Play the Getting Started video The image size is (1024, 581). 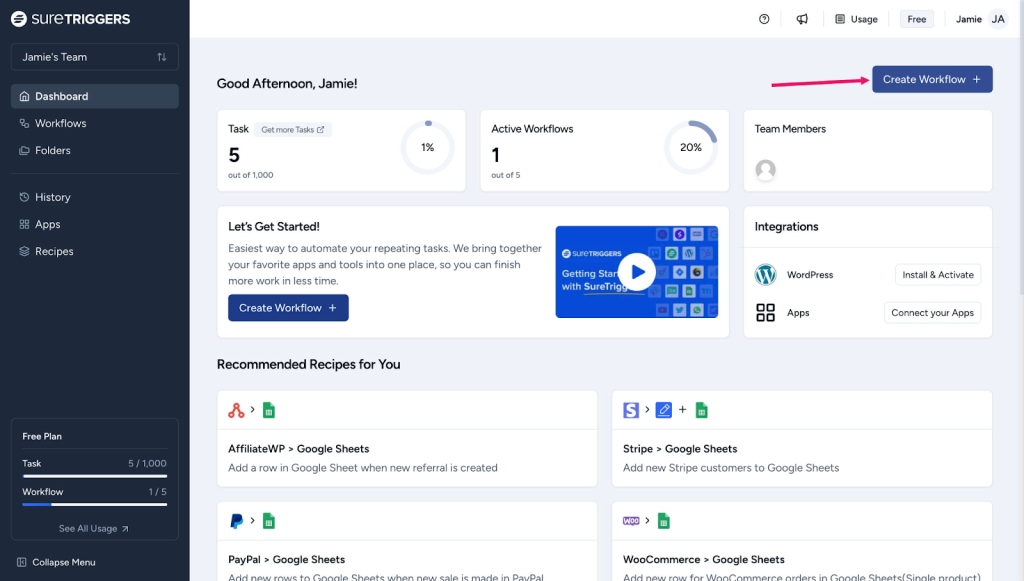(637, 272)
